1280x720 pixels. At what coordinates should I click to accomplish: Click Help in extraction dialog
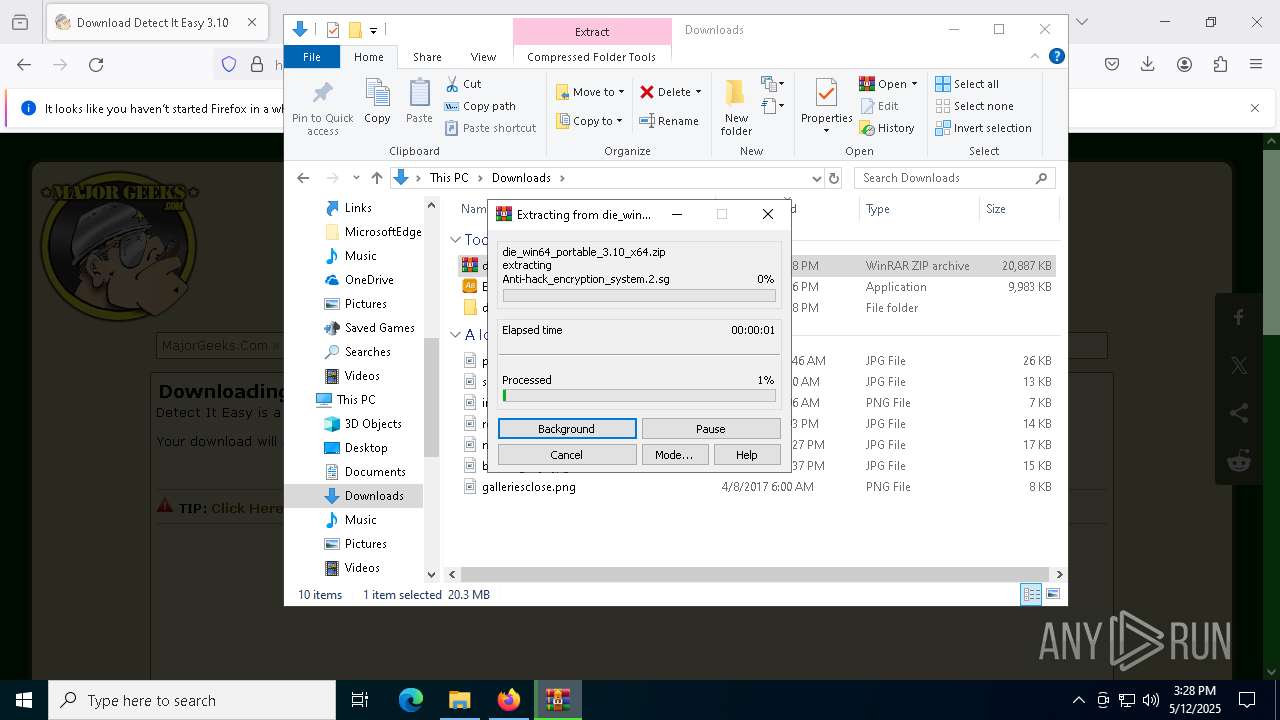click(x=747, y=454)
